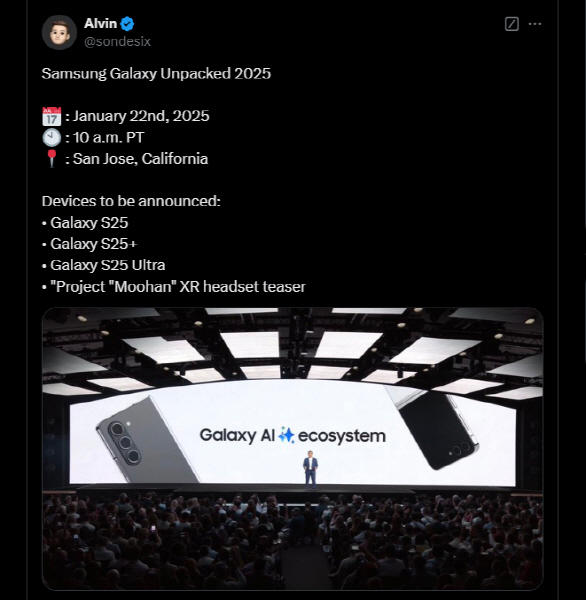
Task: Click the calendar emoji before the date
Action: point(51,116)
